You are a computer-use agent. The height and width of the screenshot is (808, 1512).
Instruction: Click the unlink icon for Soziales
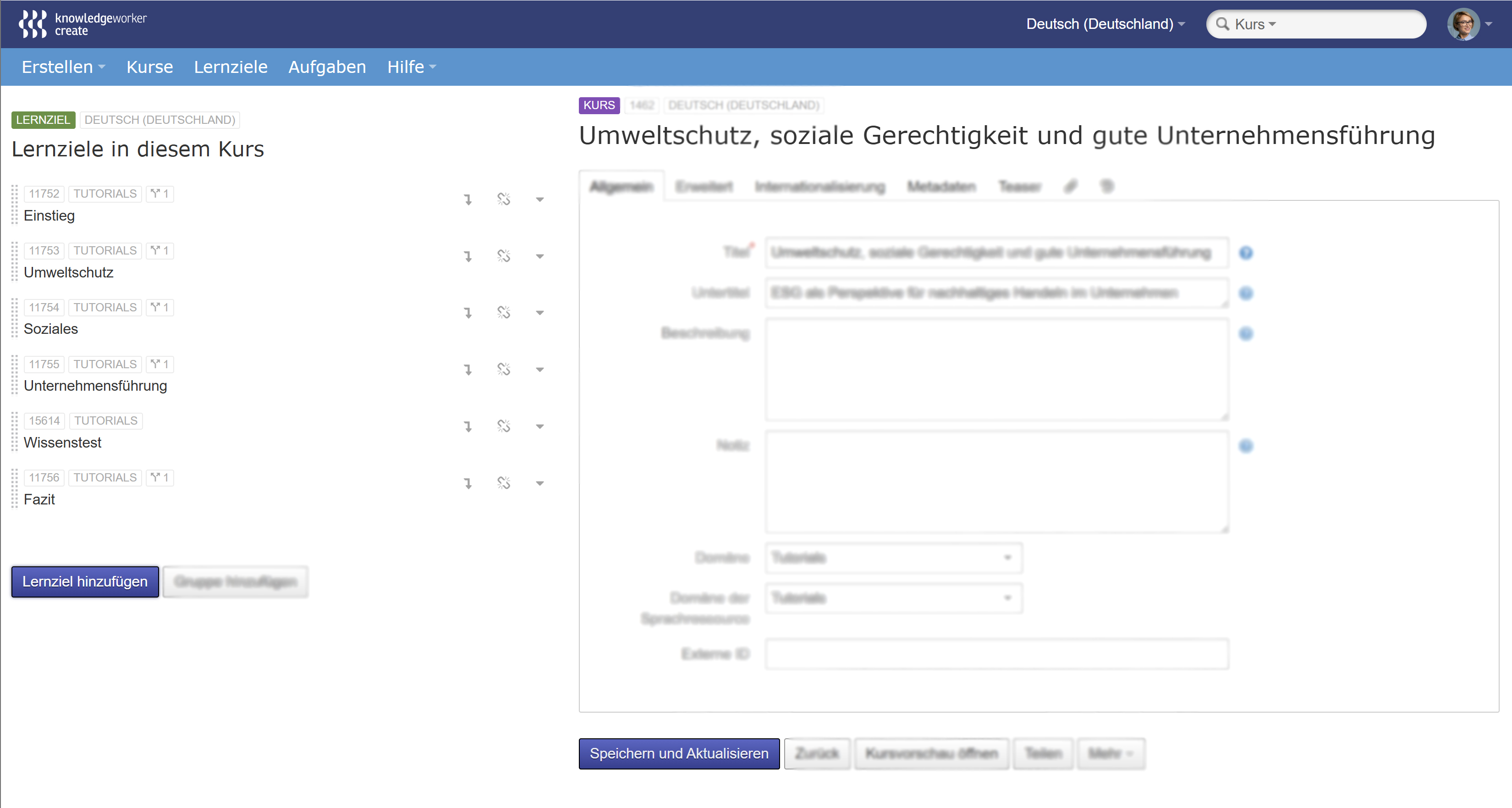point(504,312)
